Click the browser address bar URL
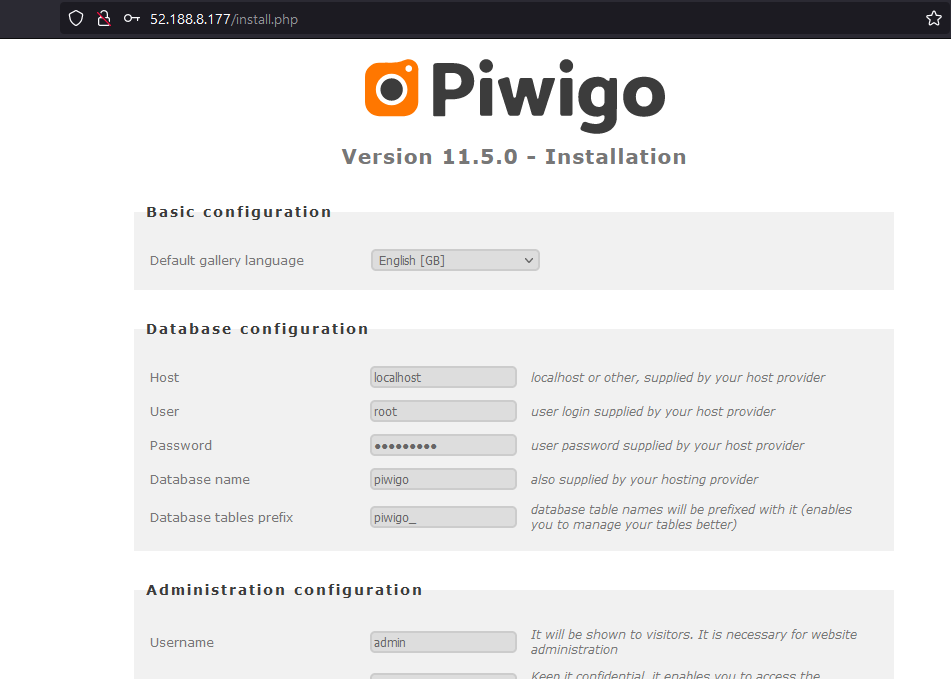Viewport: 951px width, 679px height. pos(224,19)
